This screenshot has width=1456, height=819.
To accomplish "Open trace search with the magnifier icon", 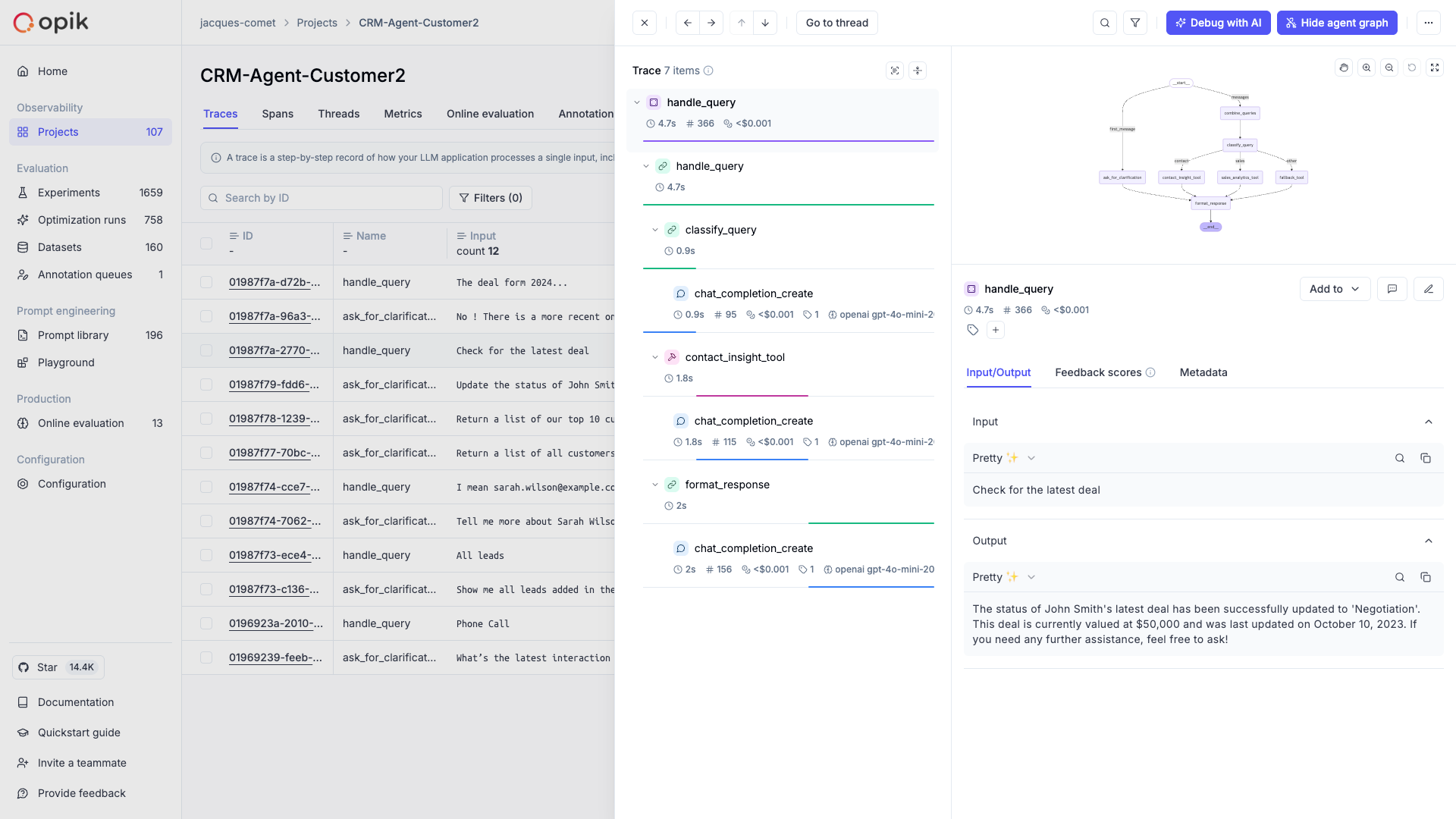I will coord(1104,23).
